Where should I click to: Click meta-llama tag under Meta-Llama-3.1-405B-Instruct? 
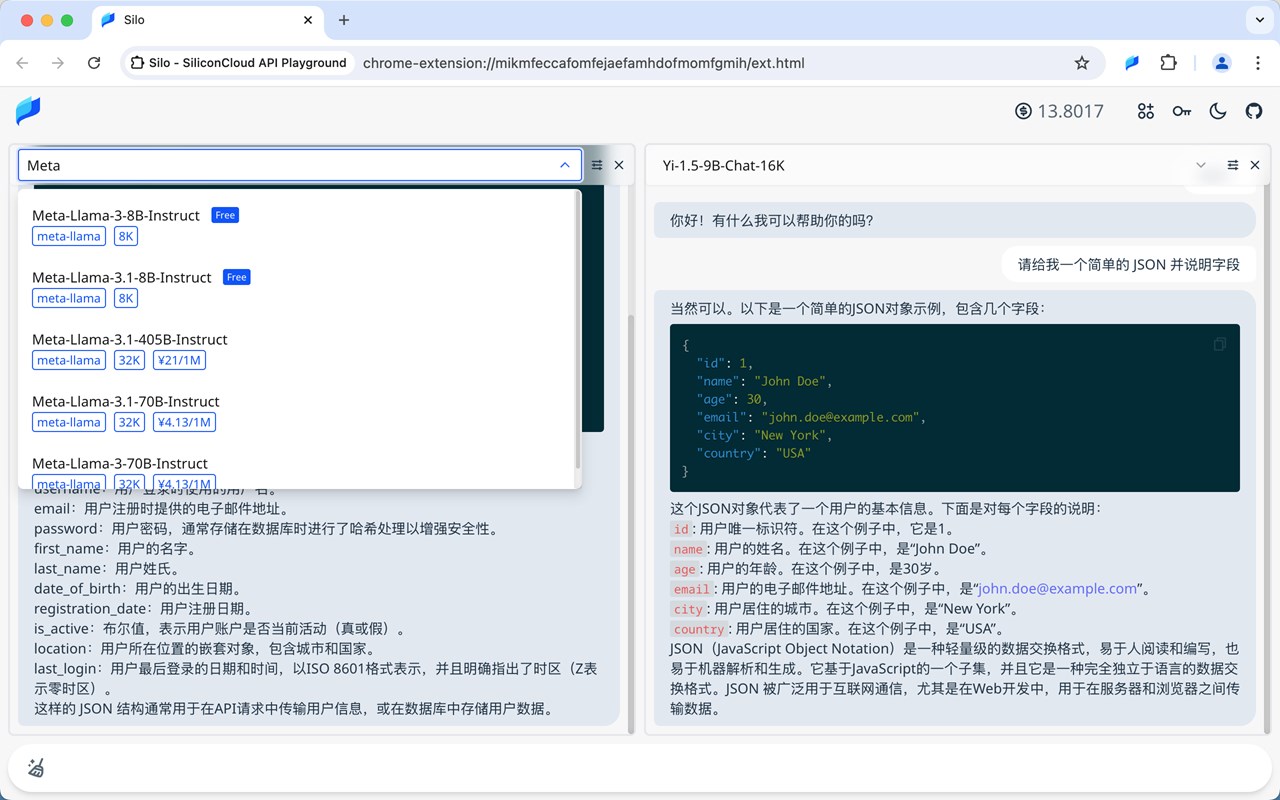tap(69, 360)
